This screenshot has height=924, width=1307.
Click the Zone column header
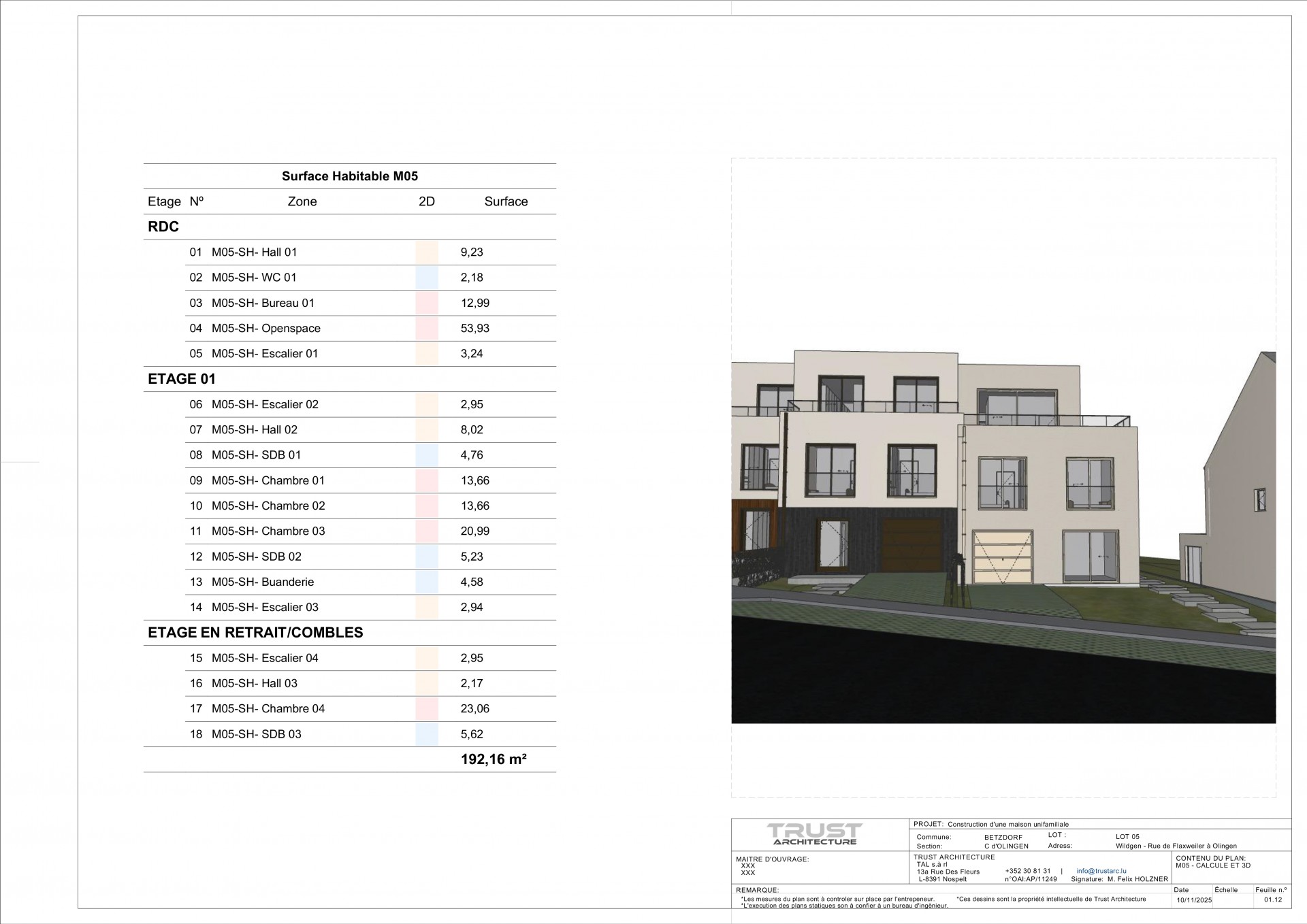[302, 202]
